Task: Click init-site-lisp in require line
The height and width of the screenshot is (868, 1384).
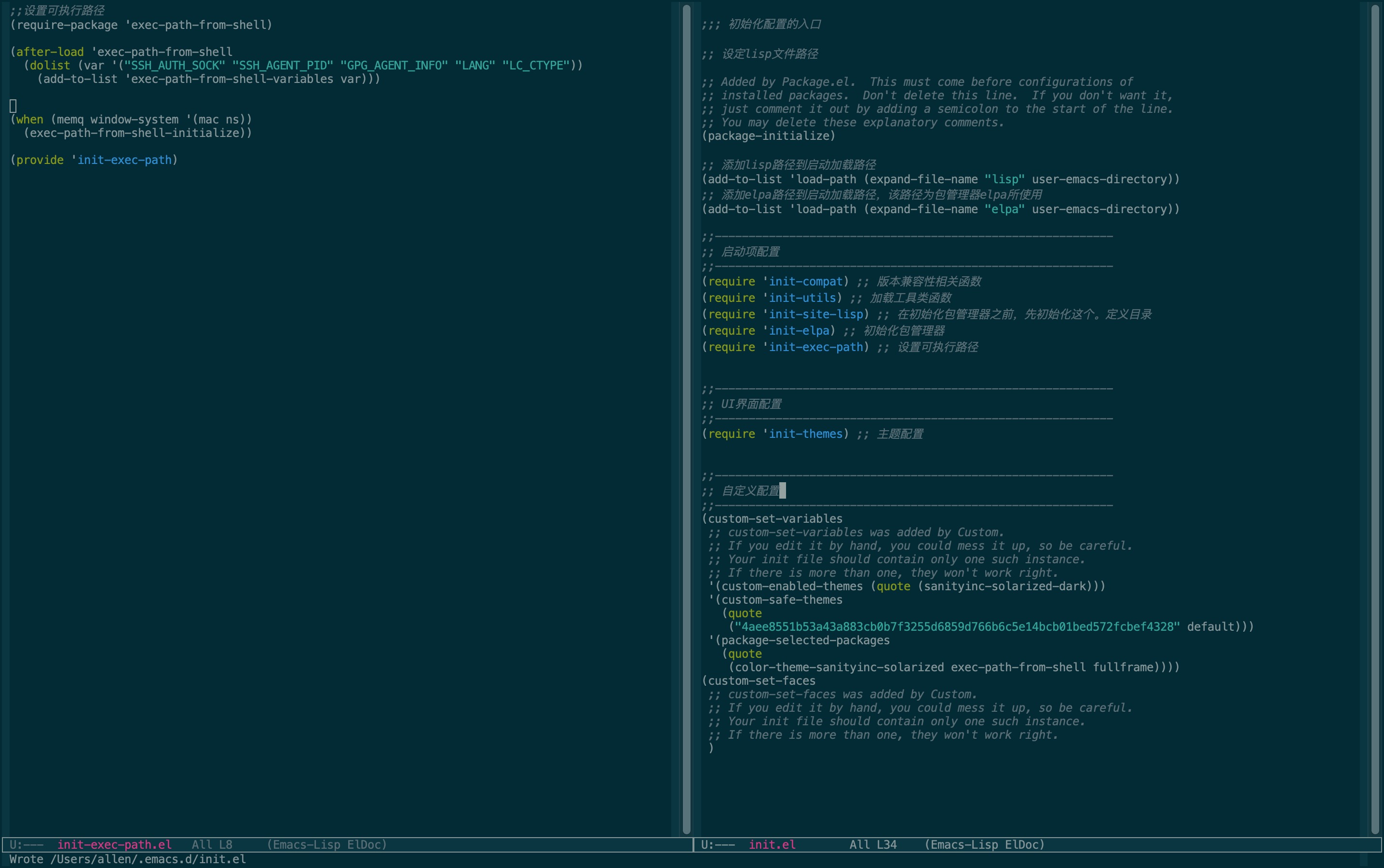Action: pos(816,314)
